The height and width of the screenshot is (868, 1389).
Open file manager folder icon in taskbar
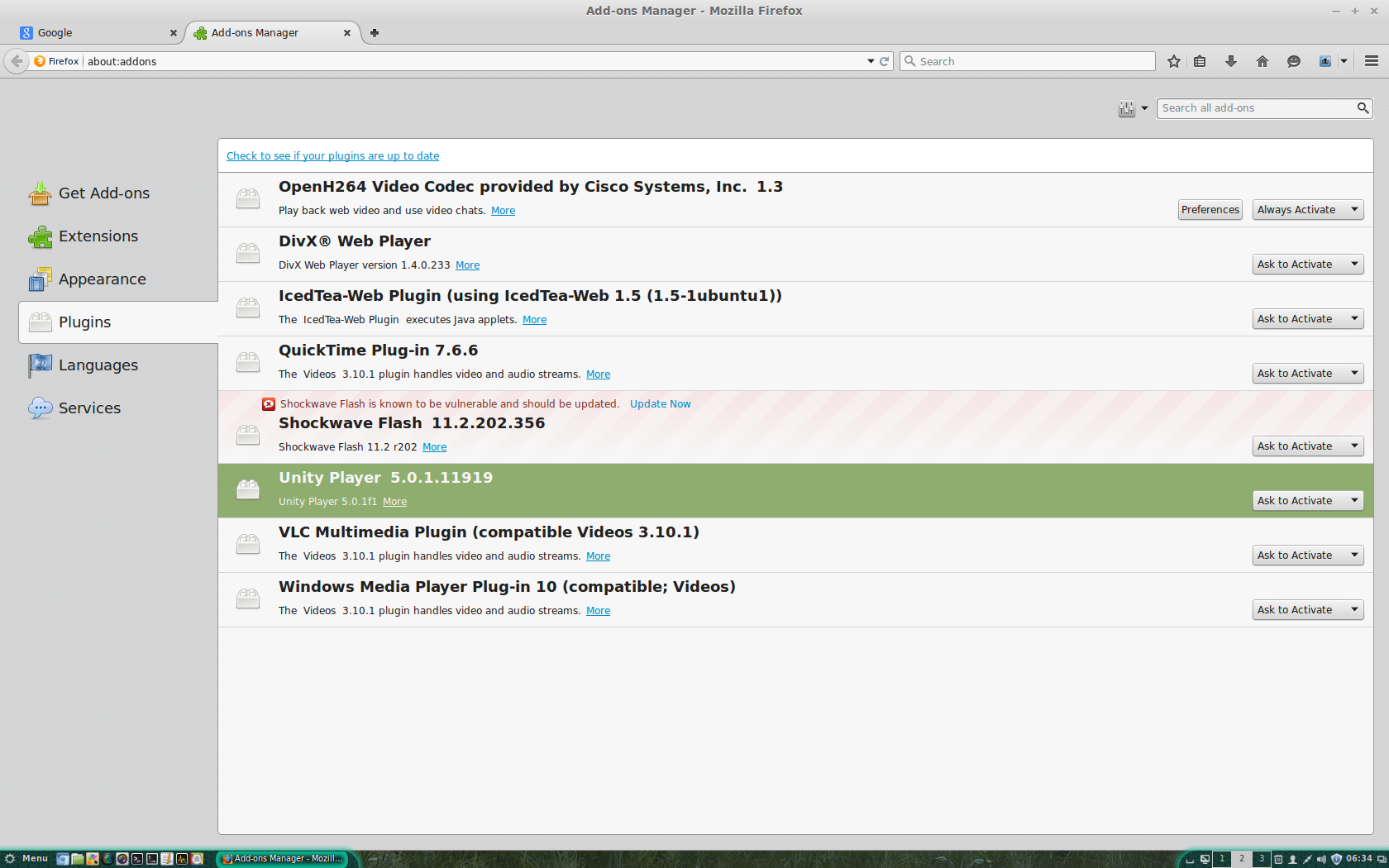78,859
